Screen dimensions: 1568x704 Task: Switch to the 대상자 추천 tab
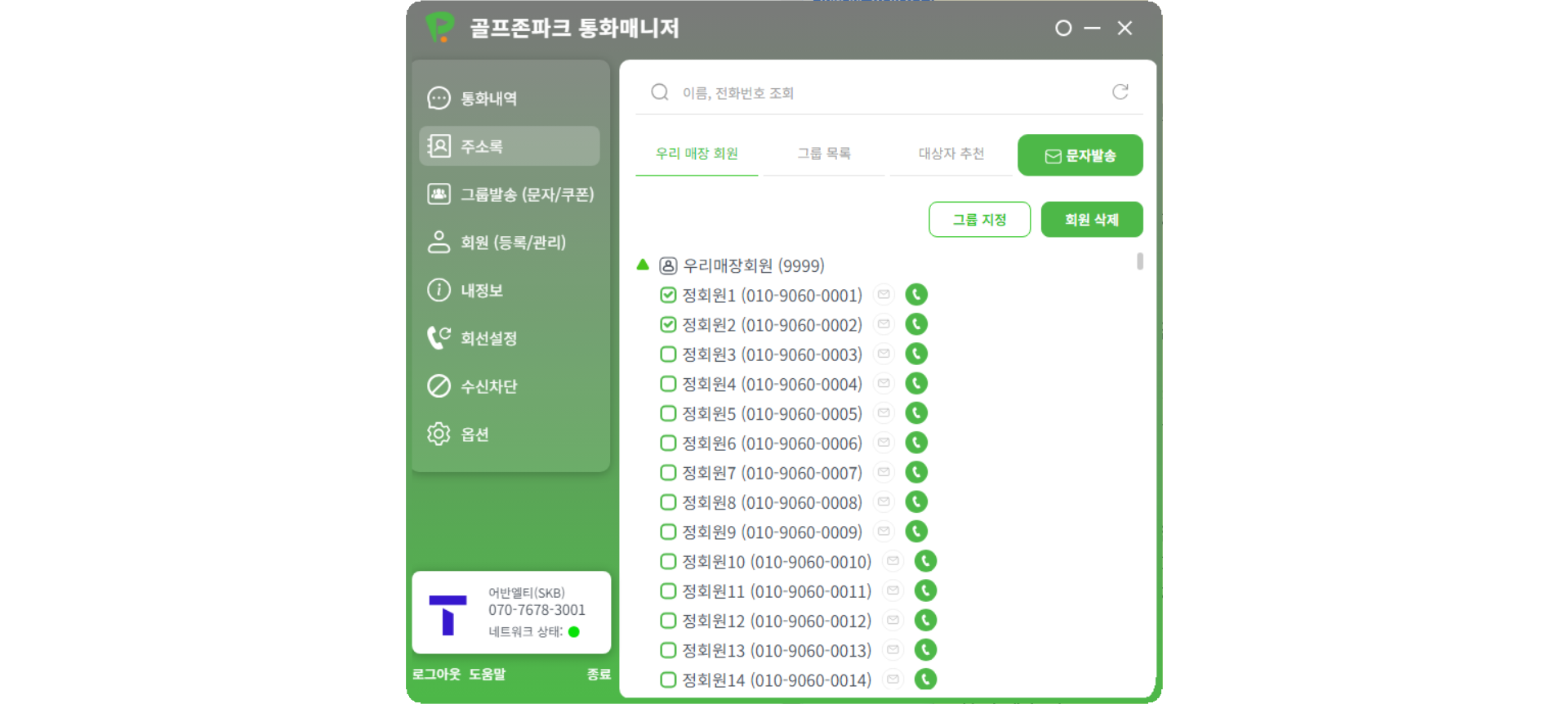pyautogui.click(x=951, y=154)
